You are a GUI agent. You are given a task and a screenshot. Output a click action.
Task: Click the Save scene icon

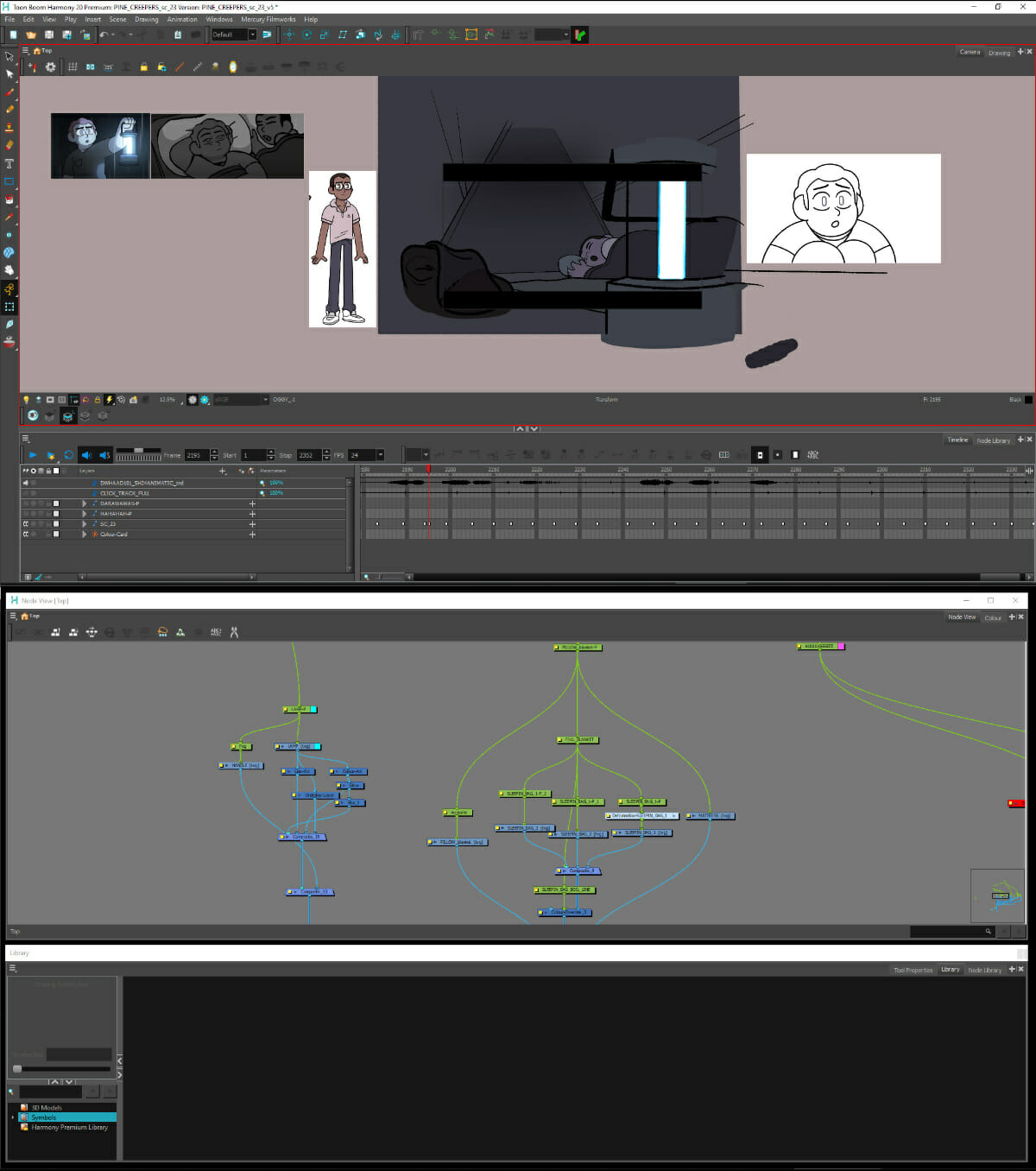tap(49, 35)
